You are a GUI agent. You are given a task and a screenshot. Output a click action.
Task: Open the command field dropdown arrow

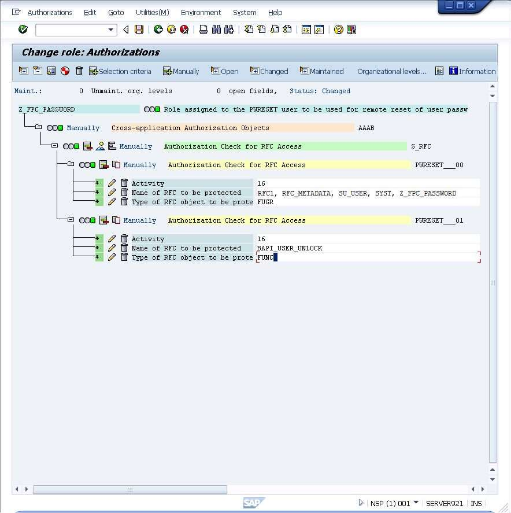pos(110,30)
